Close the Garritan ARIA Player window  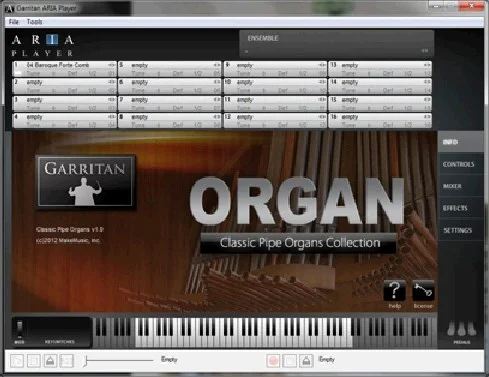[x=471, y=6]
